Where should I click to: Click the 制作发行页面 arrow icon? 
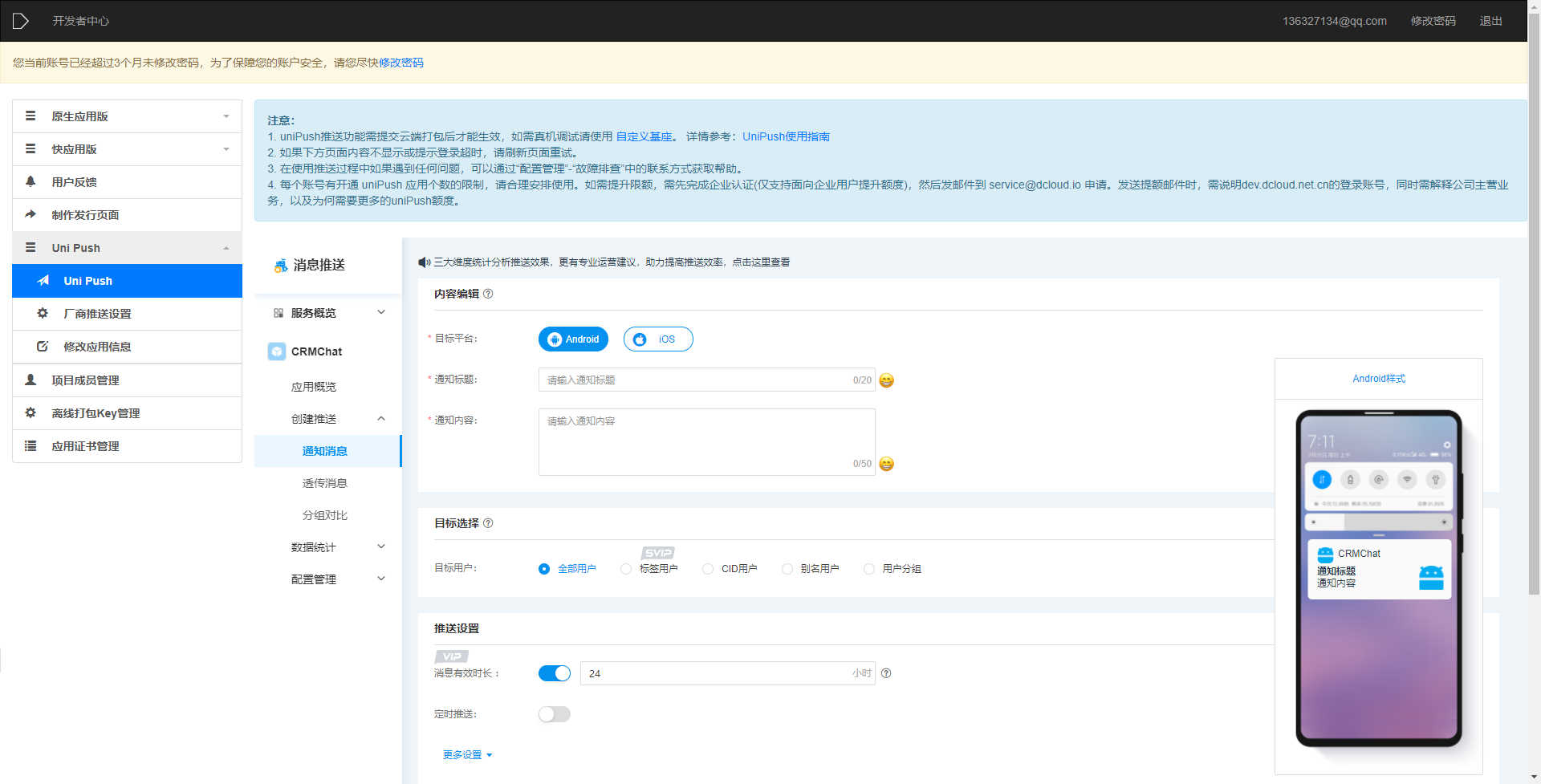[x=30, y=214]
